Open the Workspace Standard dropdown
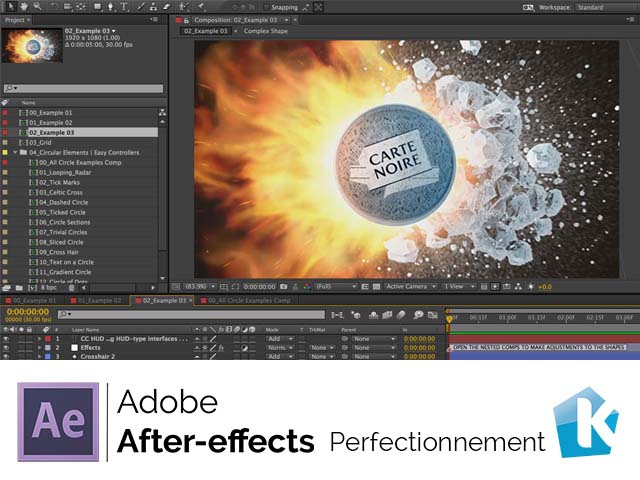 coord(607,7)
